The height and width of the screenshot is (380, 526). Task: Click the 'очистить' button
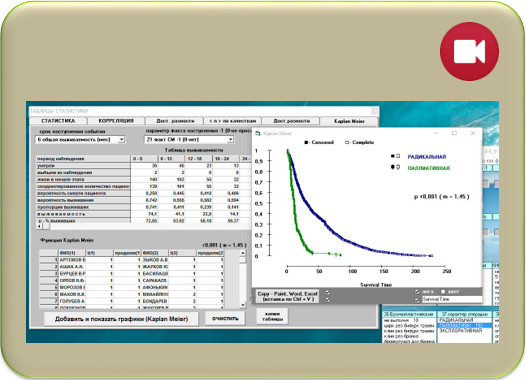(225, 318)
